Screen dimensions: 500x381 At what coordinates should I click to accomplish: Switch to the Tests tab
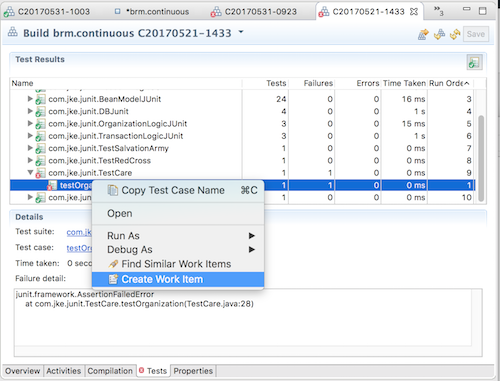pyautogui.click(x=153, y=371)
